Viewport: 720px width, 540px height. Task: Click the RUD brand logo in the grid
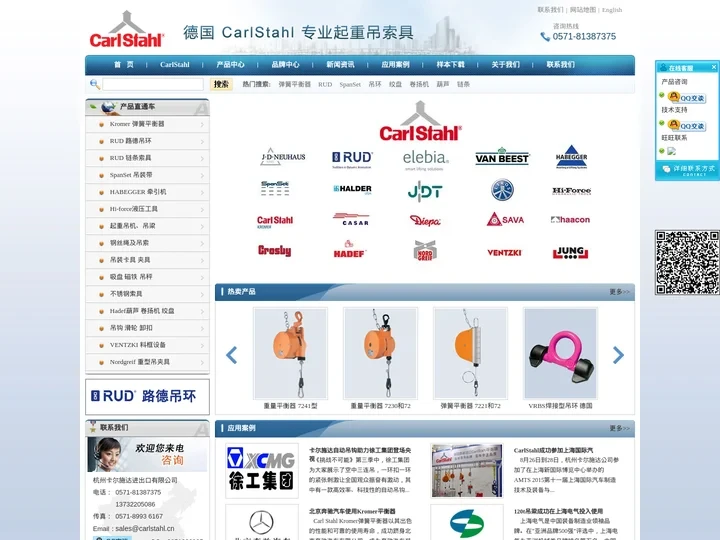tap(351, 157)
